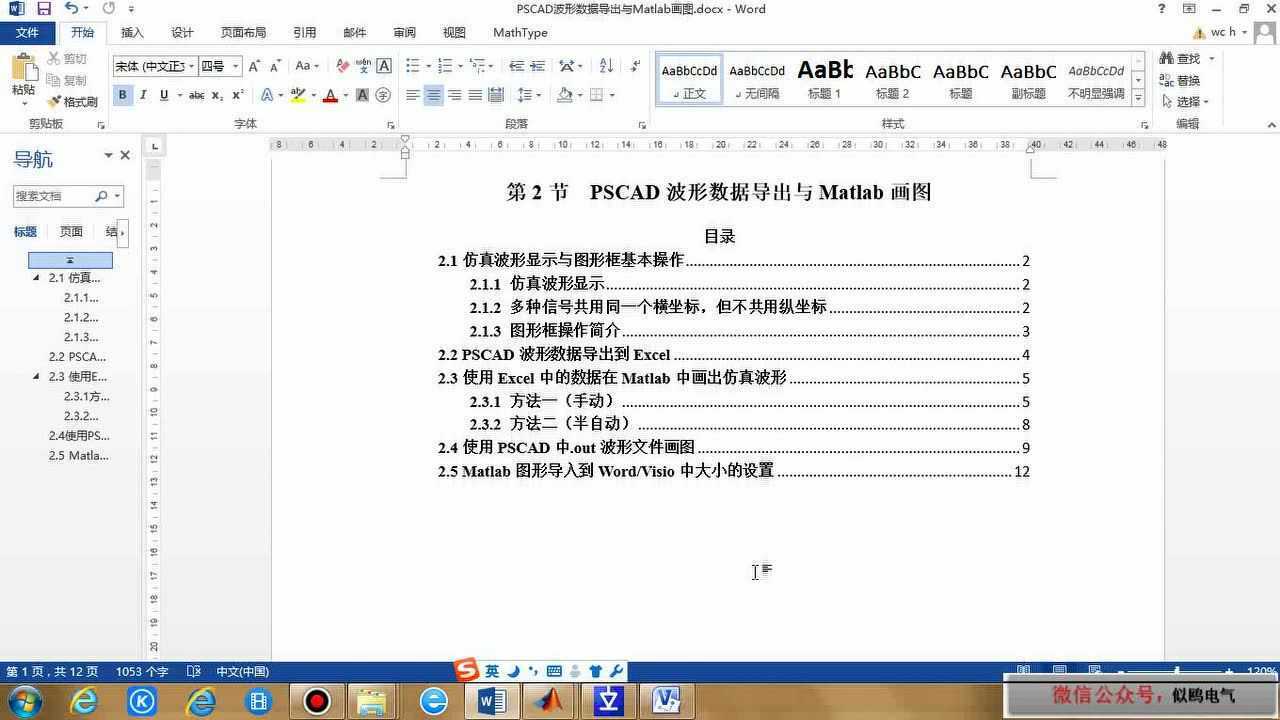Toggle center alignment

[x=433, y=95]
